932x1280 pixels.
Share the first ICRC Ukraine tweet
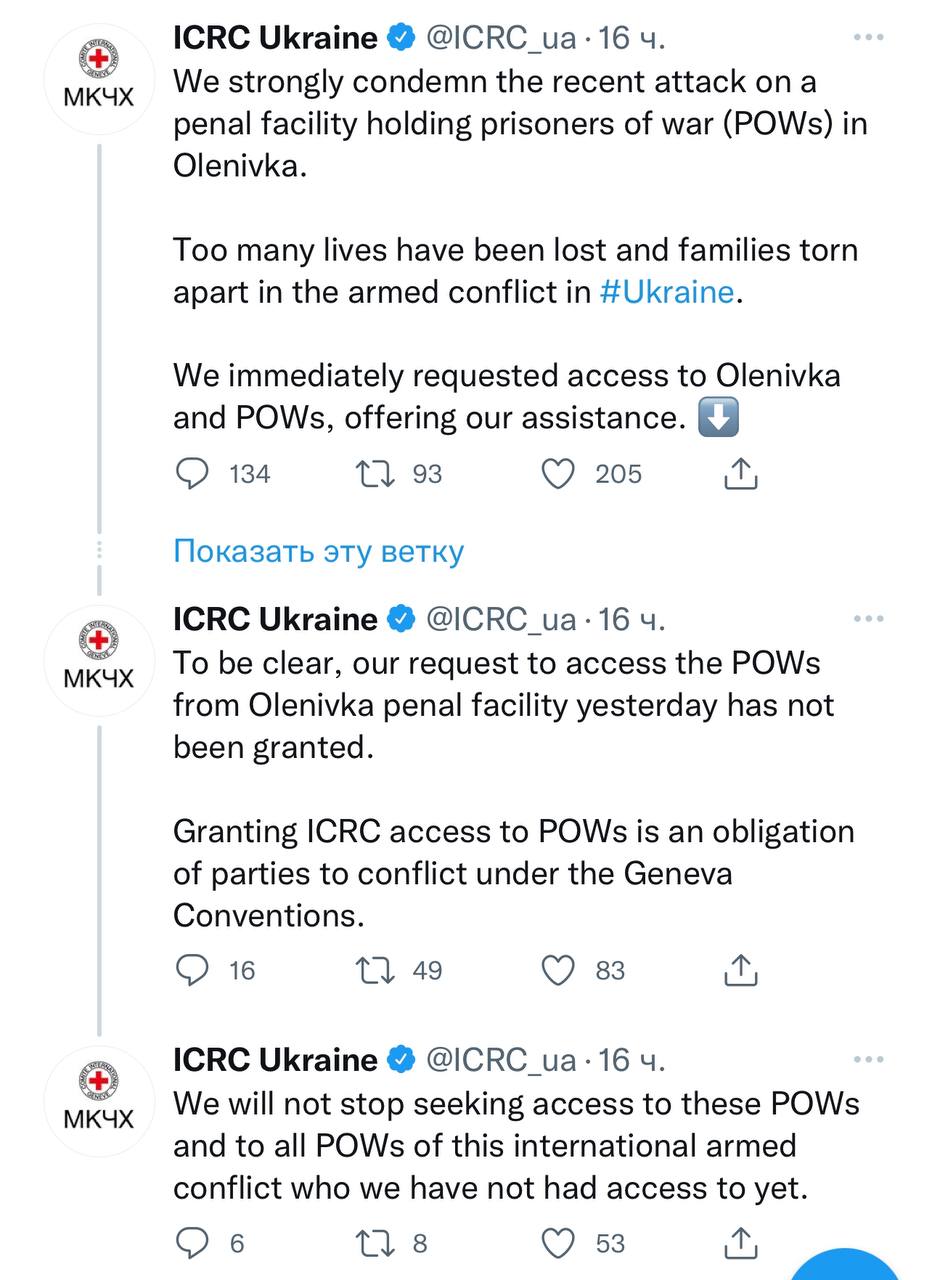tap(740, 474)
